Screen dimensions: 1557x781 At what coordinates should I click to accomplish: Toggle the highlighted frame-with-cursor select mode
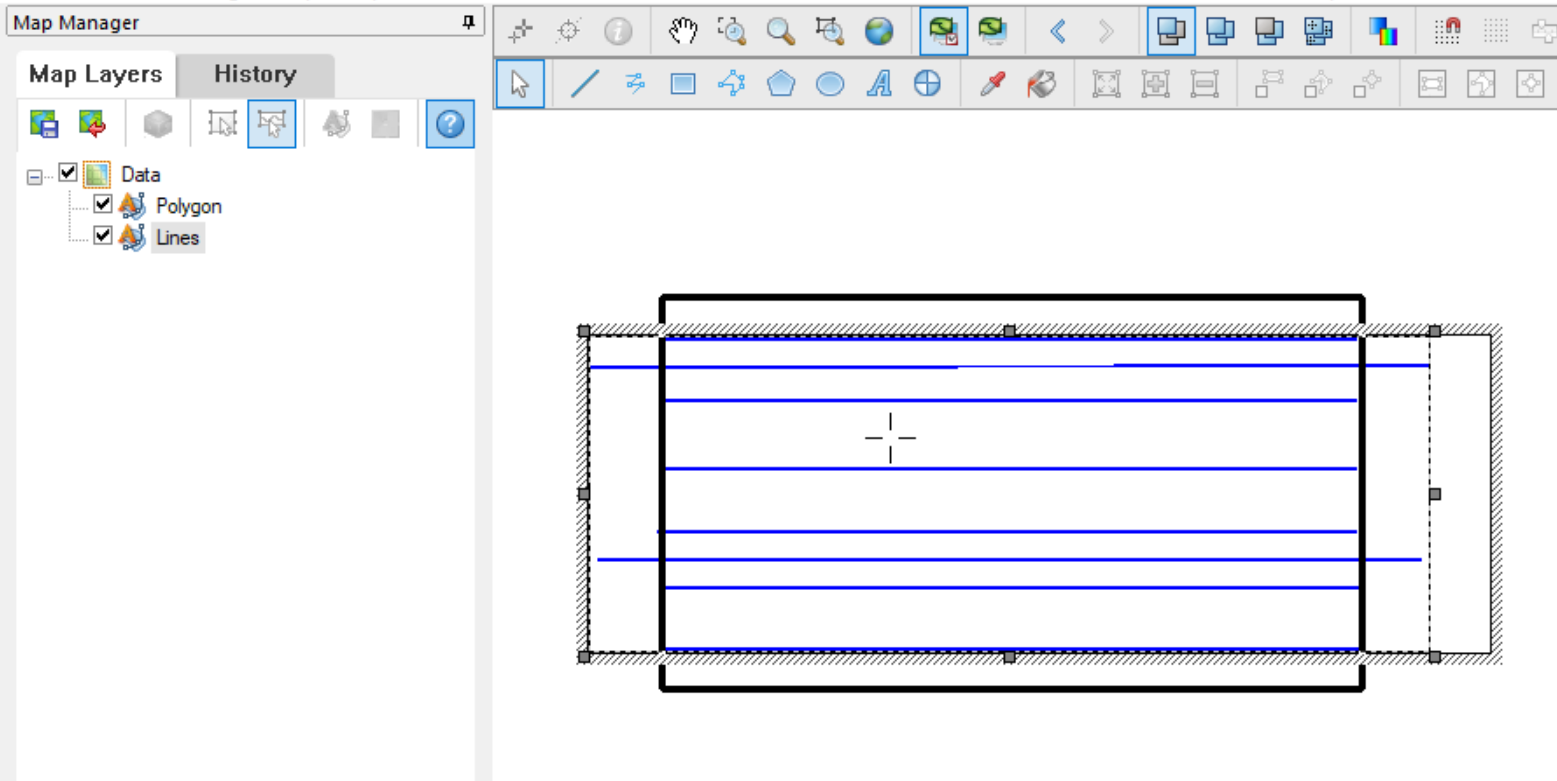click(x=272, y=124)
